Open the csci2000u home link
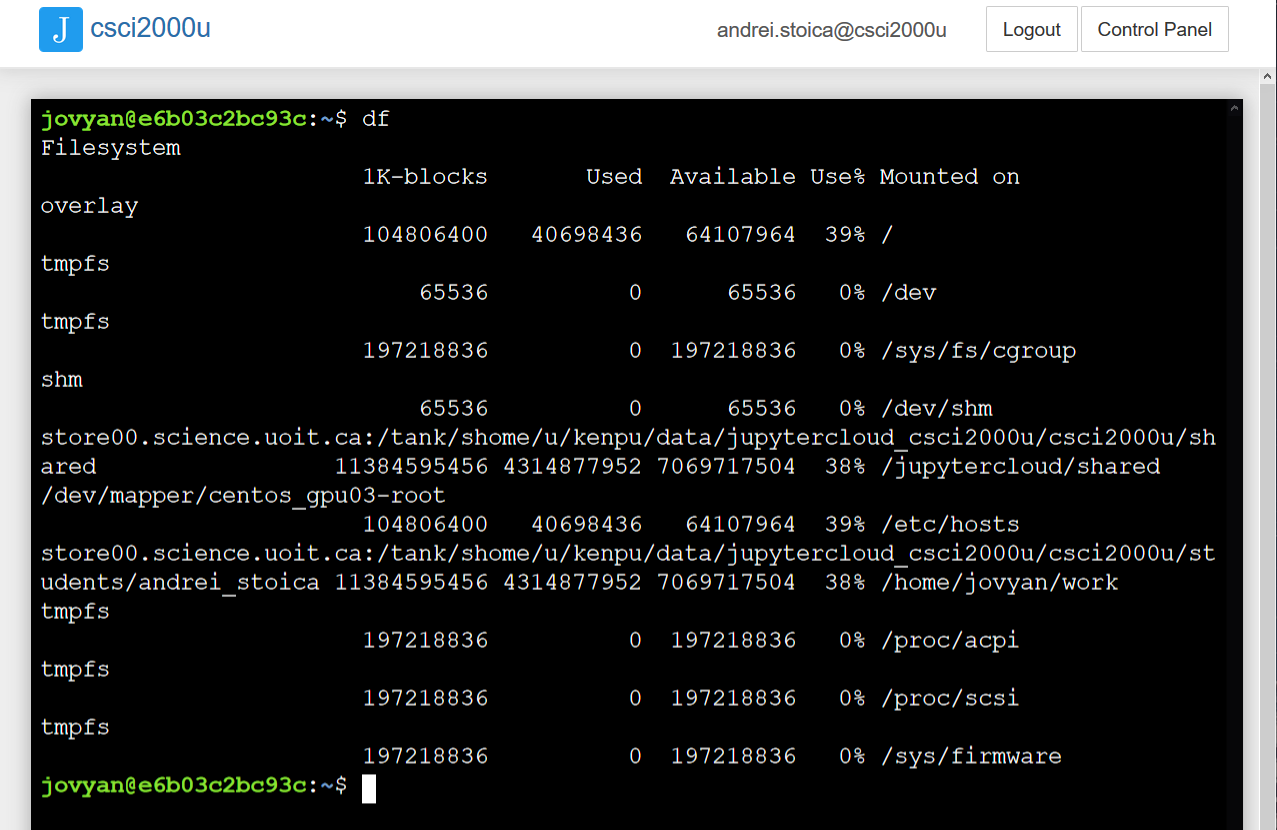The height and width of the screenshot is (830, 1277). tap(150, 28)
